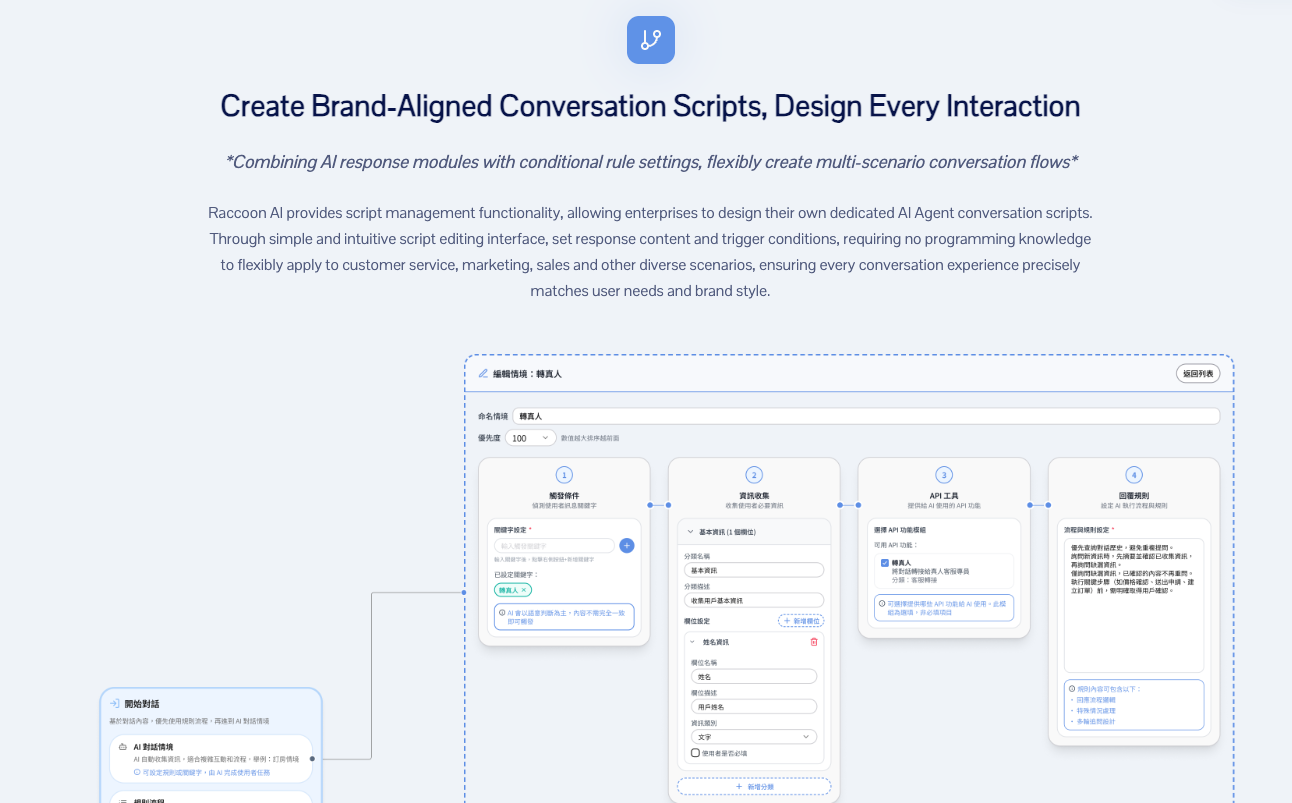Click the branch icon above the heading
Viewport: 1292px width, 803px height.
pos(650,40)
